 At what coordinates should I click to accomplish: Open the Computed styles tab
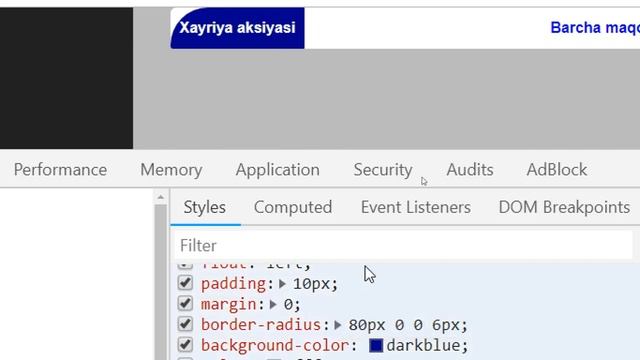click(293, 207)
